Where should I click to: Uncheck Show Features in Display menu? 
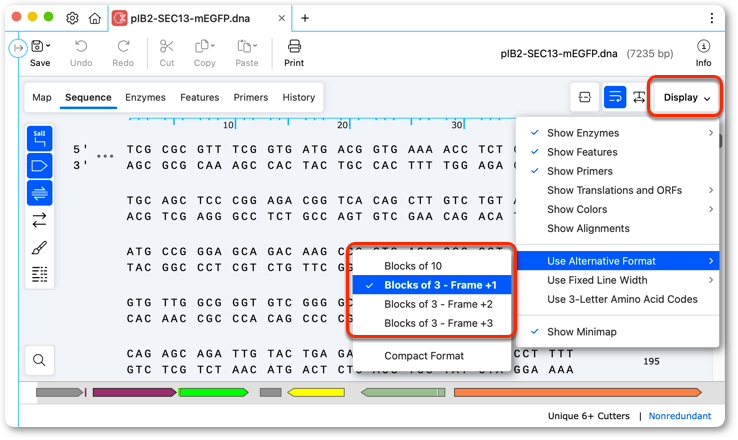tap(618, 152)
